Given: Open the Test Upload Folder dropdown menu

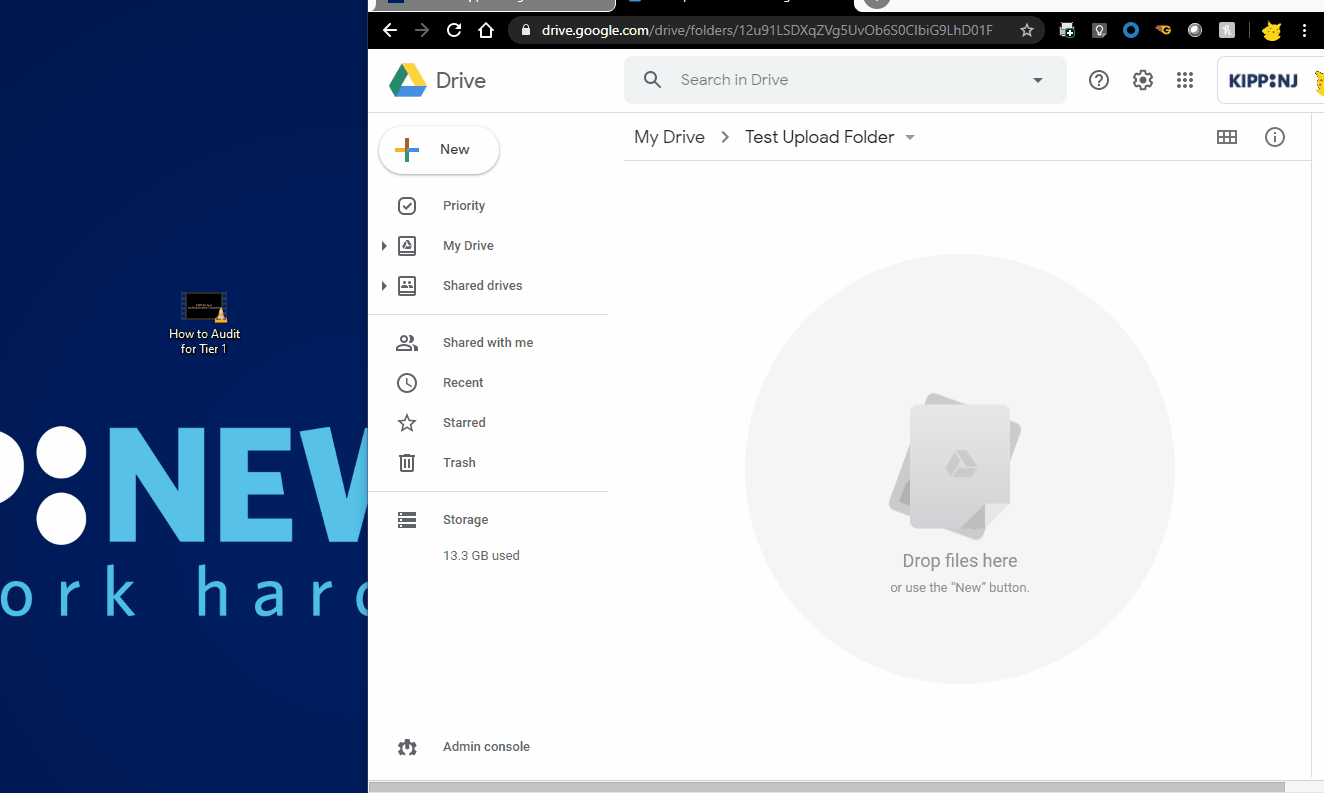Looking at the screenshot, I should [x=909, y=137].
